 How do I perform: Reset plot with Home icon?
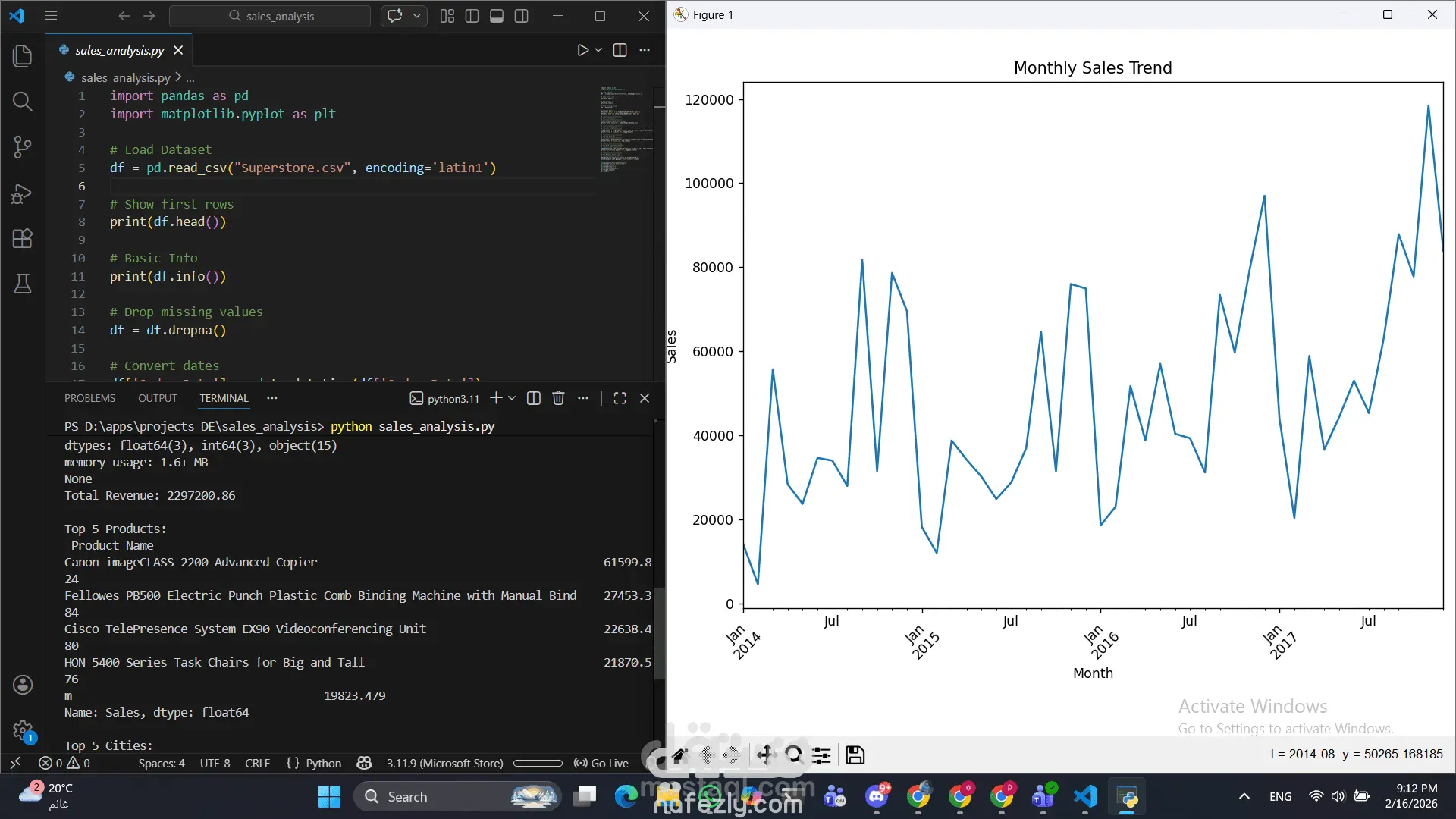(x=679, y=755)
